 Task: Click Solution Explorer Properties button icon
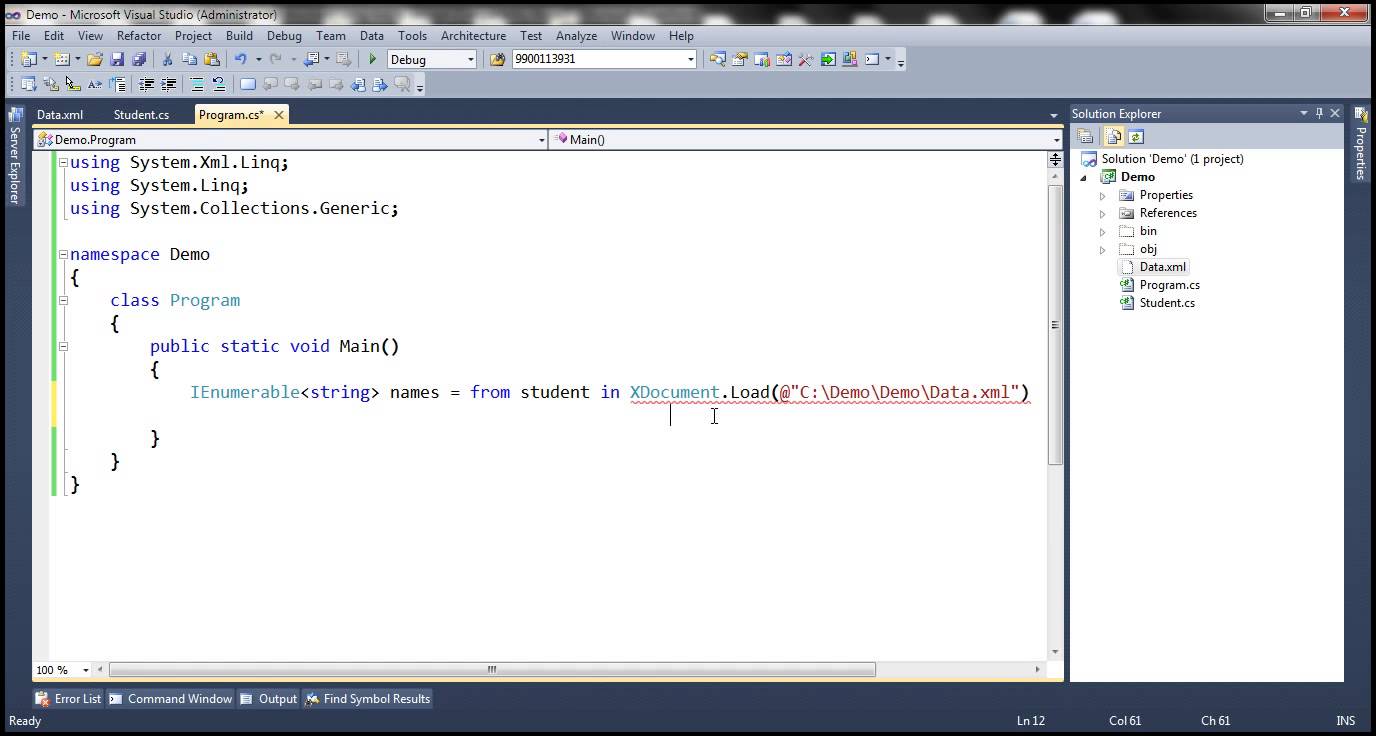(1085, 137)
